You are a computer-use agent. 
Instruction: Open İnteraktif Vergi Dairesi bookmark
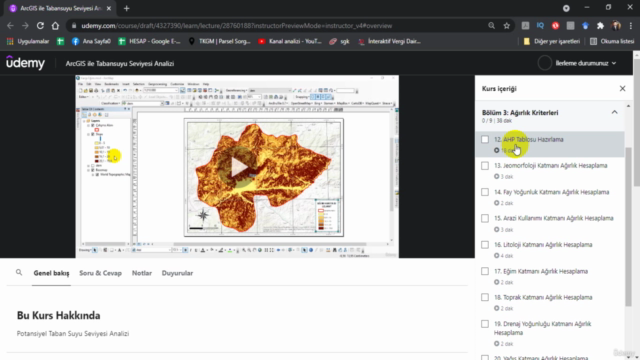click(389, 41)
